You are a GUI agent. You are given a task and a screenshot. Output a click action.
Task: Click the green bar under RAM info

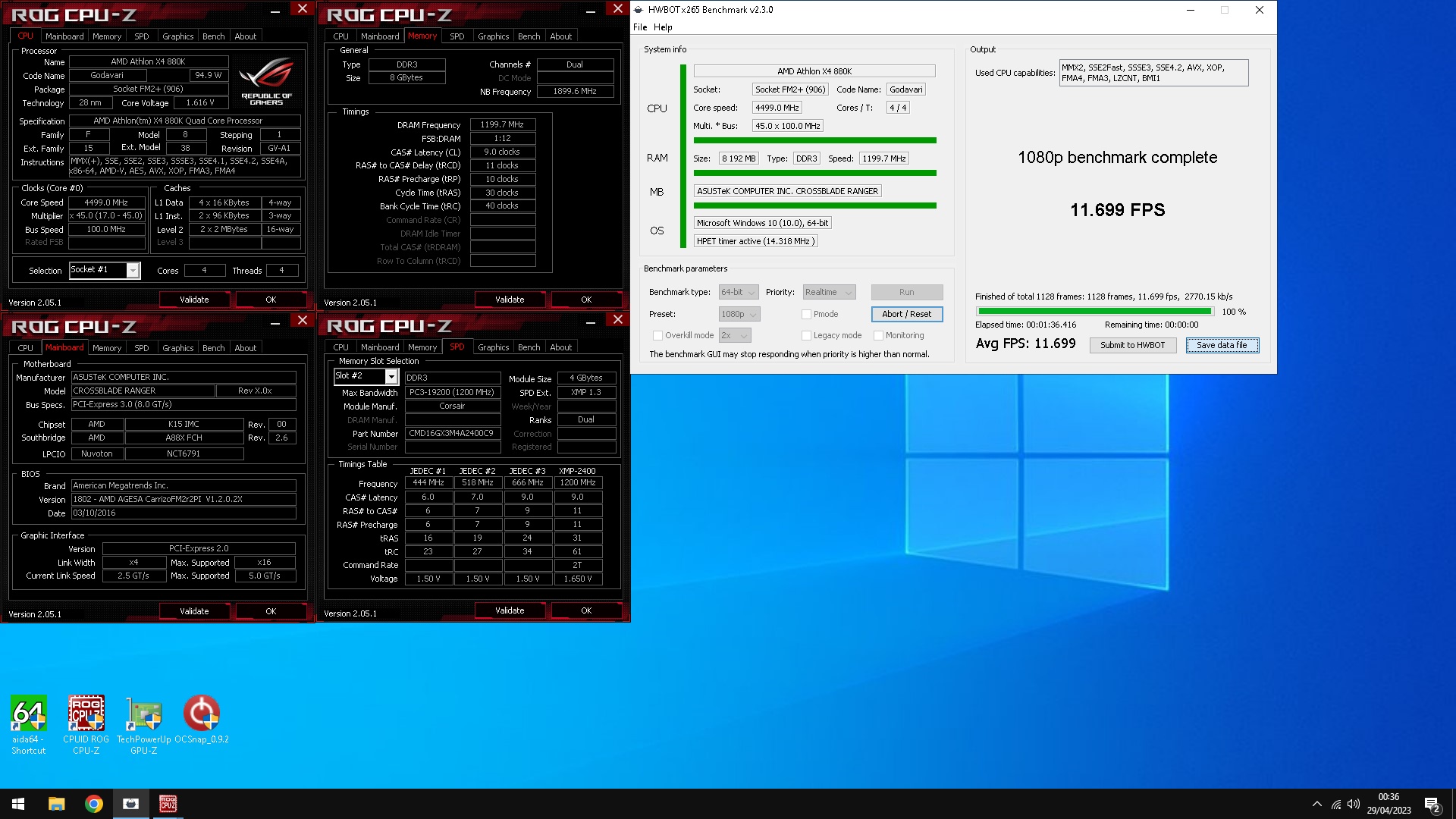click(814, 173)
